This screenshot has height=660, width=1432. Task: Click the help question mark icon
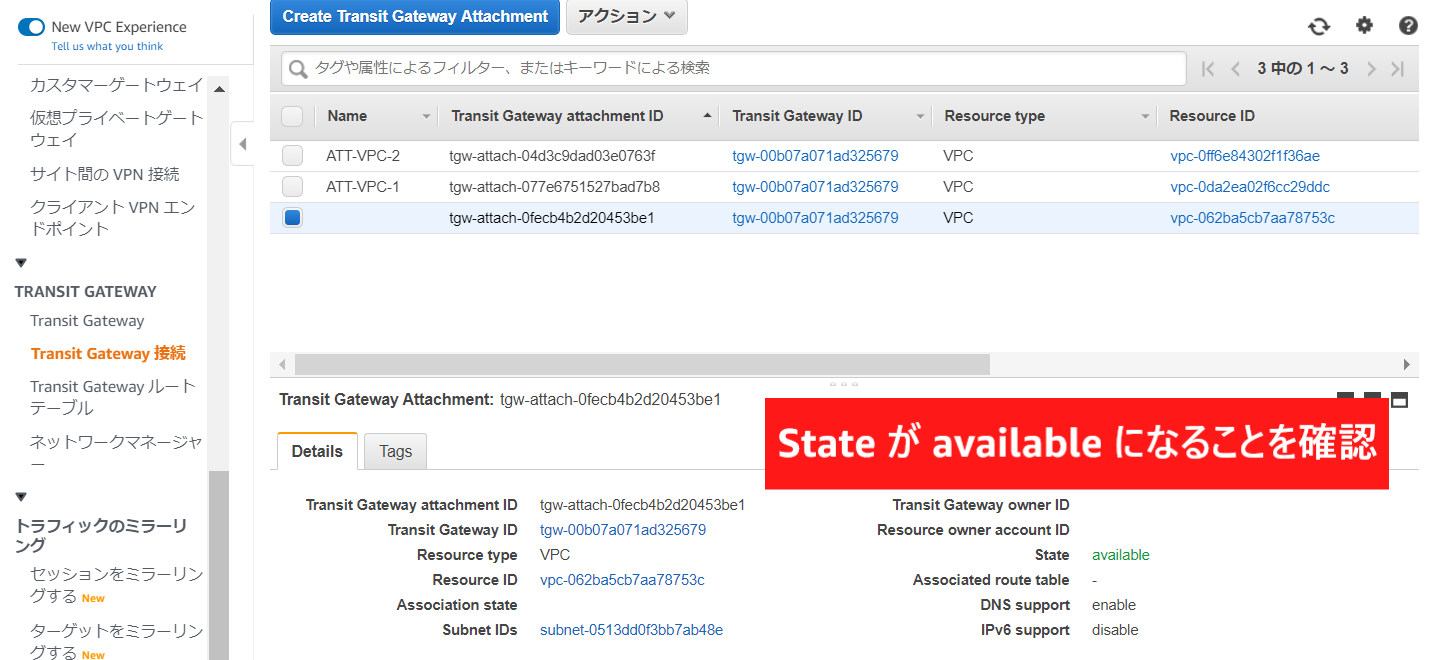(1408, 26)
